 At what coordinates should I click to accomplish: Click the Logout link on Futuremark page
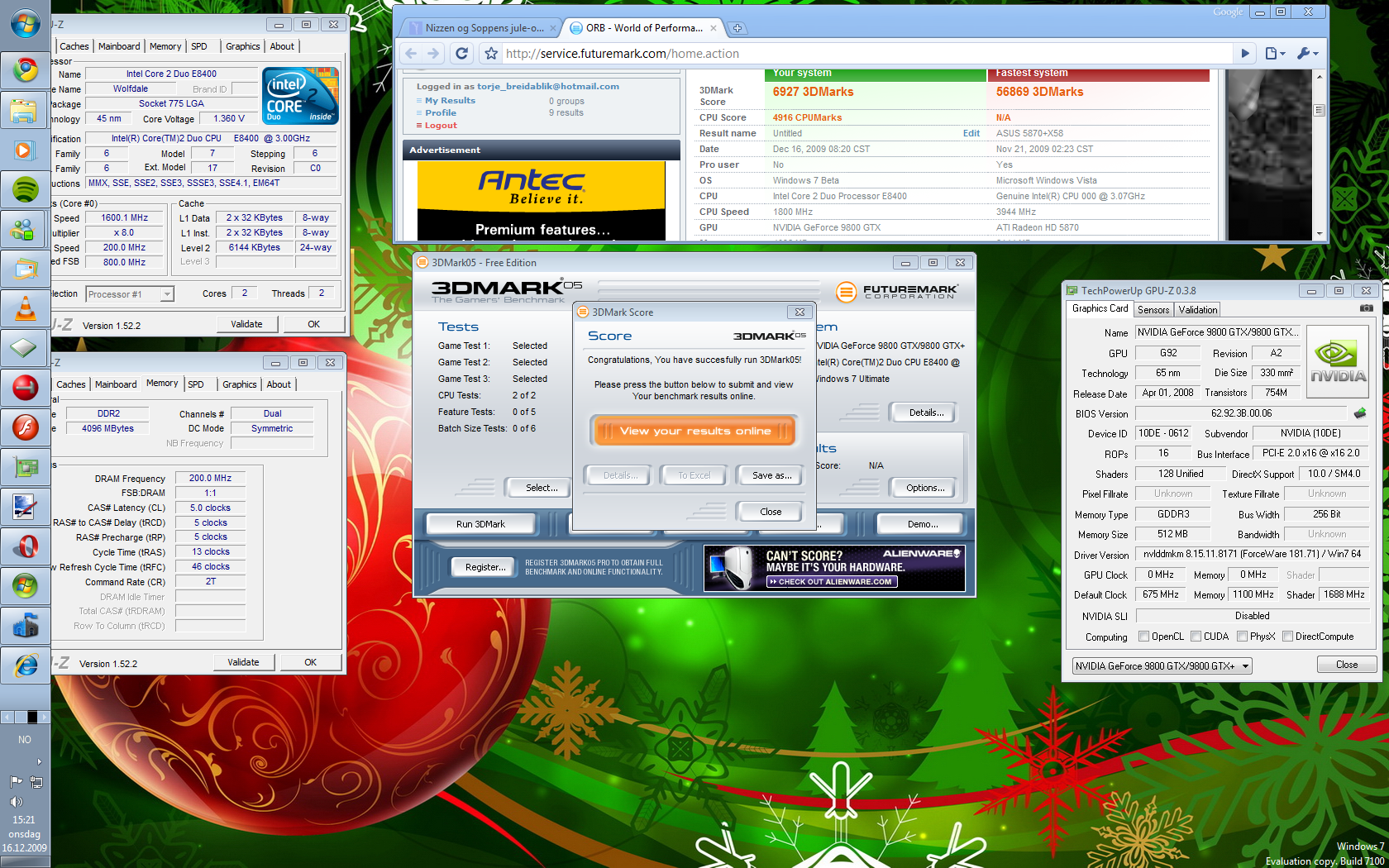coord(441,126)
